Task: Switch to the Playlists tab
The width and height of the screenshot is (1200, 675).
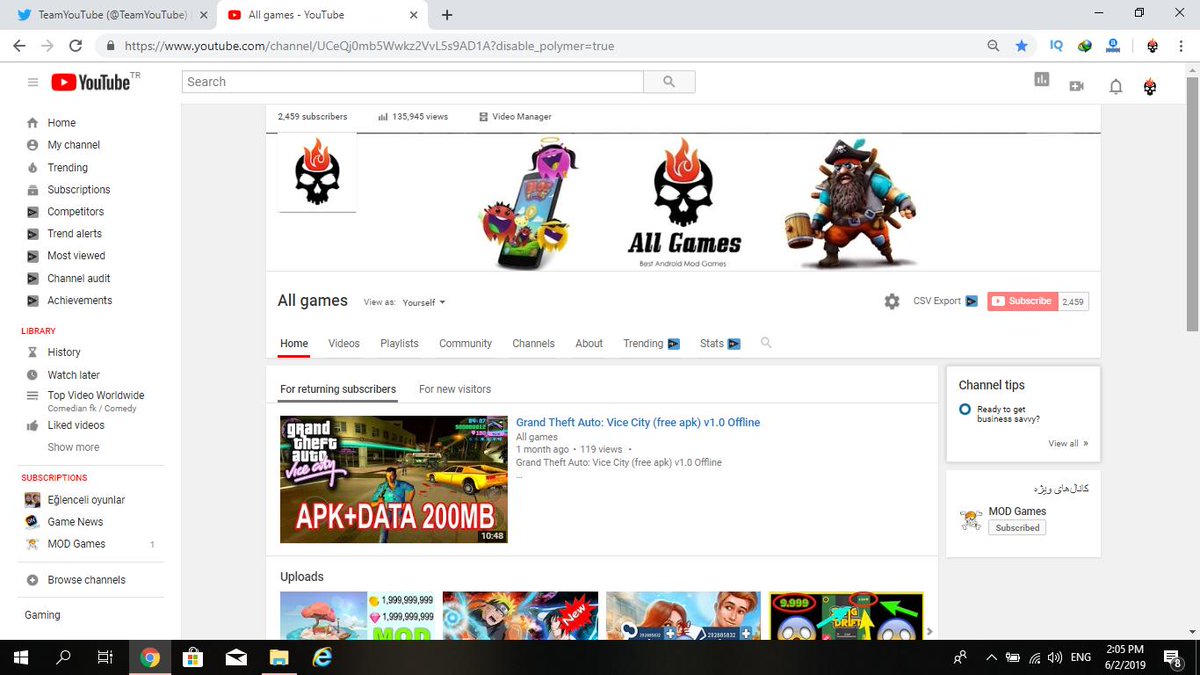Action: (399, 343)
